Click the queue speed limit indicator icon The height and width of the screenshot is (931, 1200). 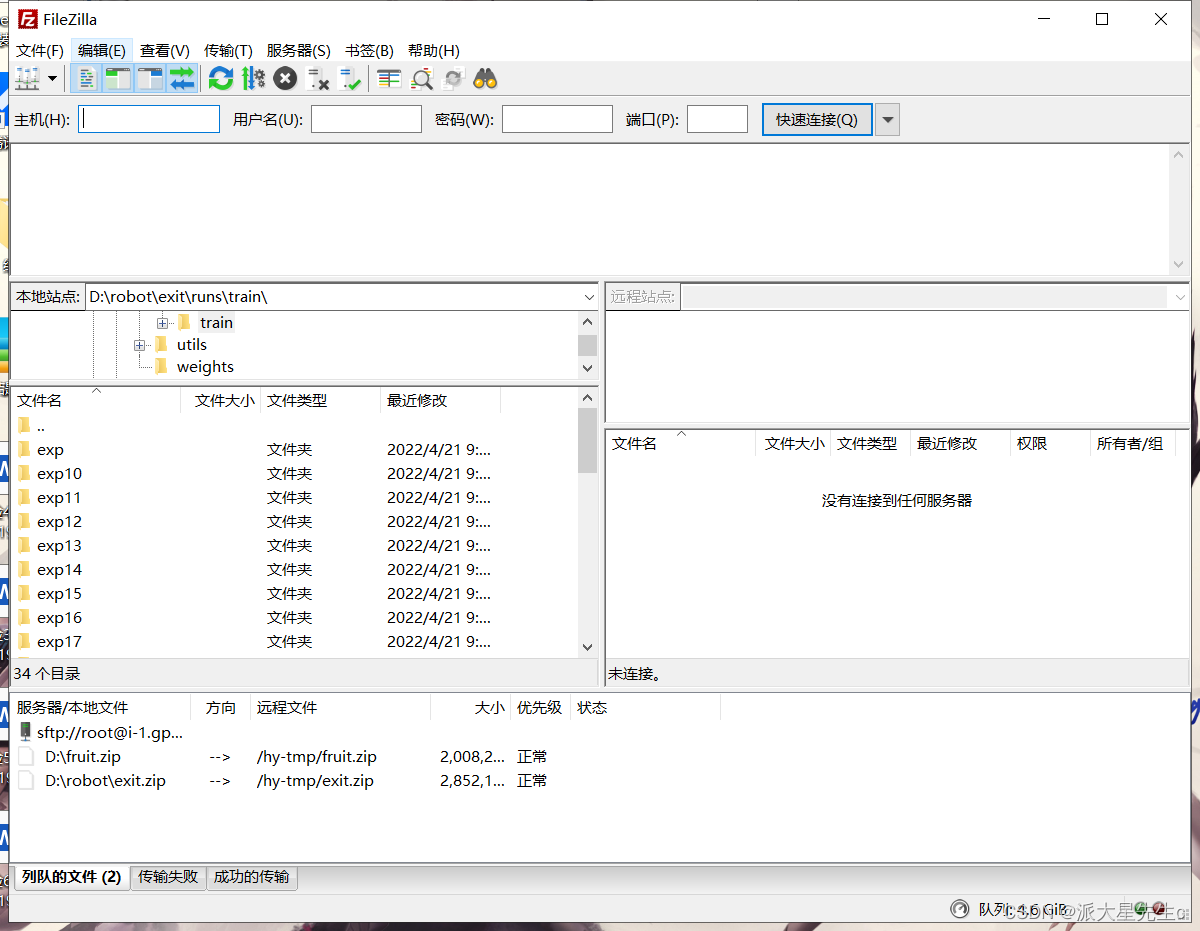coord(959,909)
